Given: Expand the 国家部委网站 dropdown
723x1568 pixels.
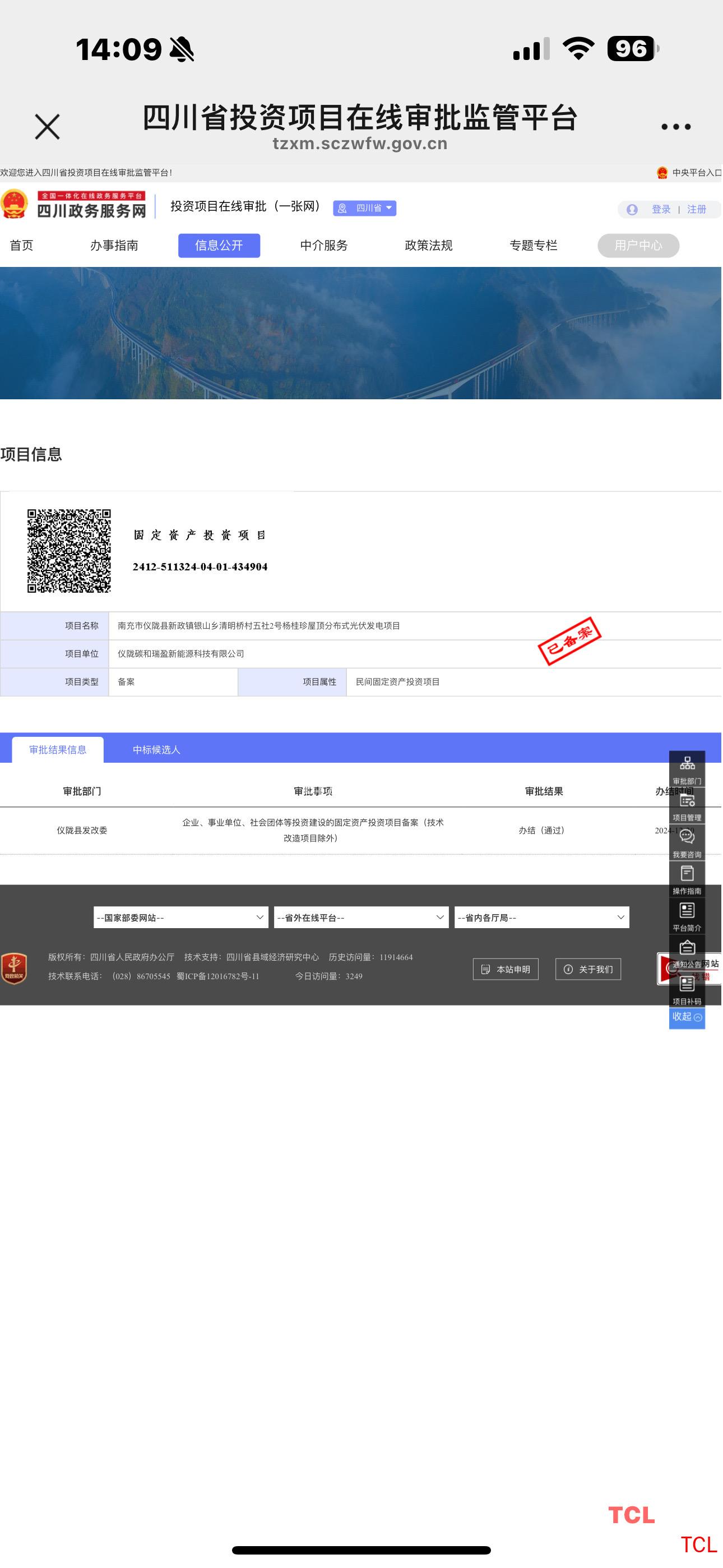Looking at the screenshot, I should (180, 917).
